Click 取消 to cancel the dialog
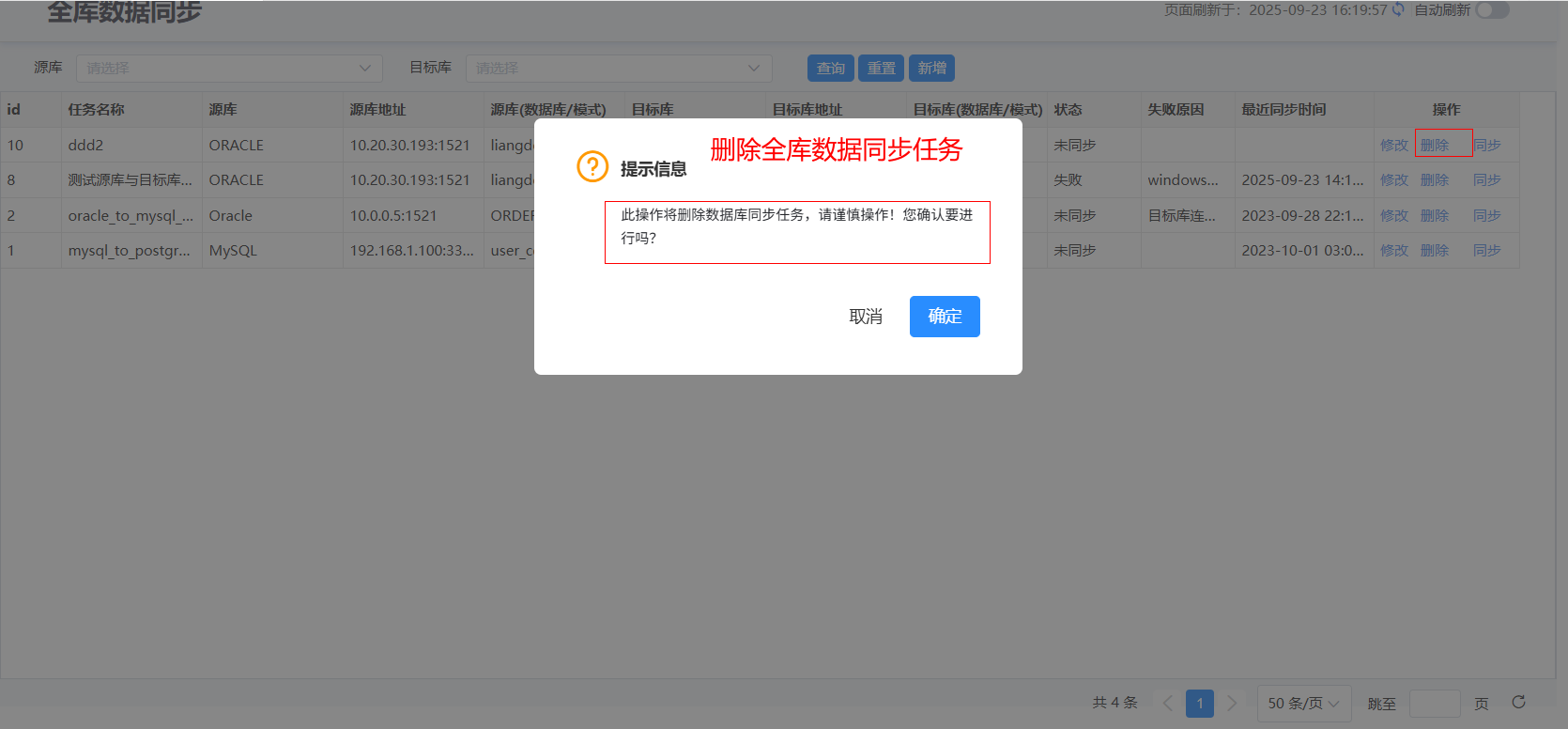 (865, 317)
